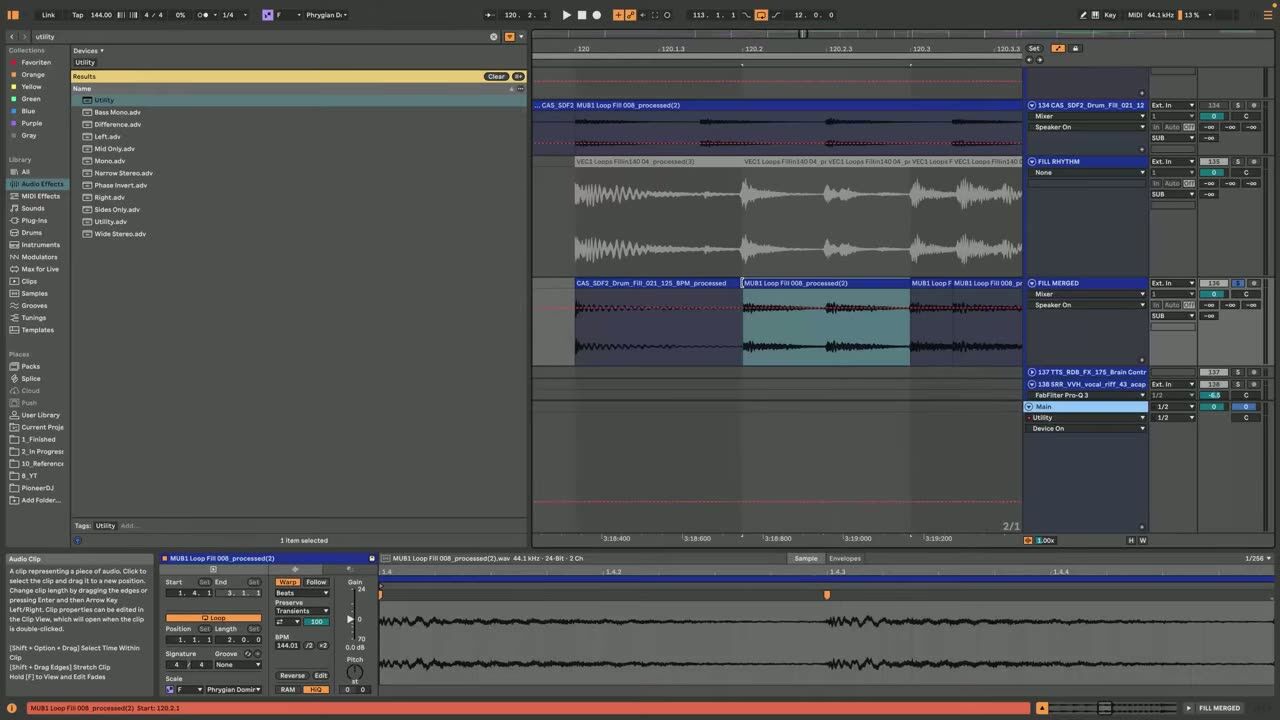Click the Reverse button in clip view
Image resolution: width=1280 pixels, height=720 pixels.
click(292, 675)
